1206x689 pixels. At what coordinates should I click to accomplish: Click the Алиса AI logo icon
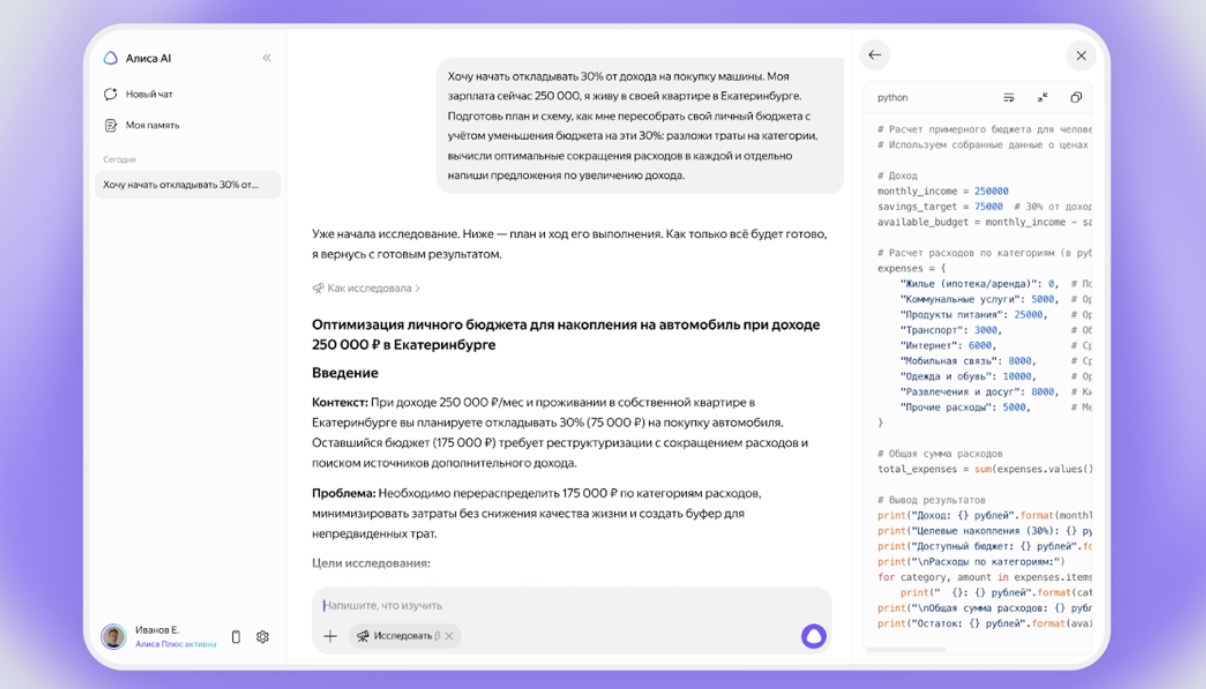[x=110, y=58]
